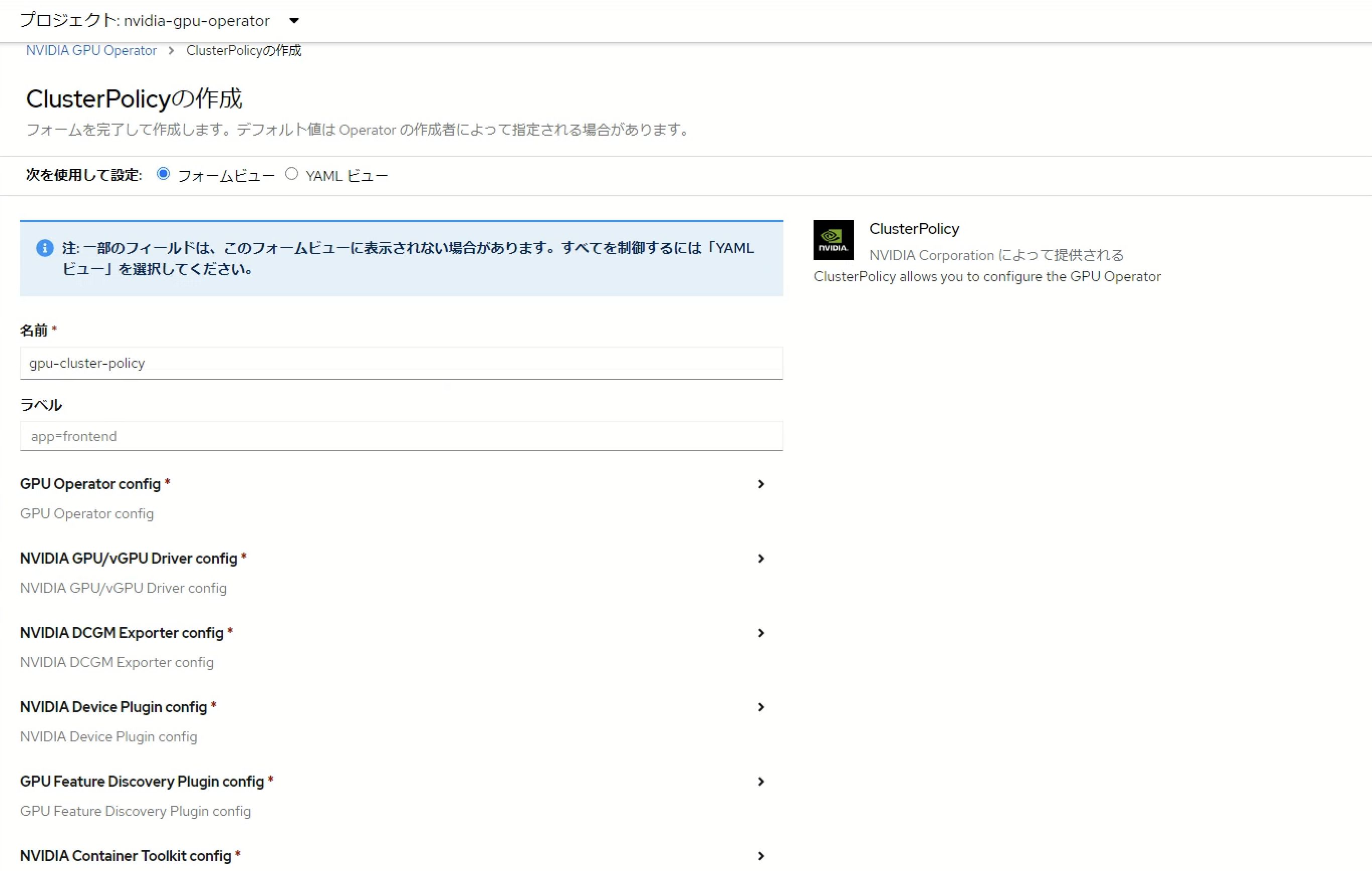The height and width of the screenshot is (871, 1372).
Task: Expand NVIDIA Device Plugin config chevron
Action: [761, 707]
